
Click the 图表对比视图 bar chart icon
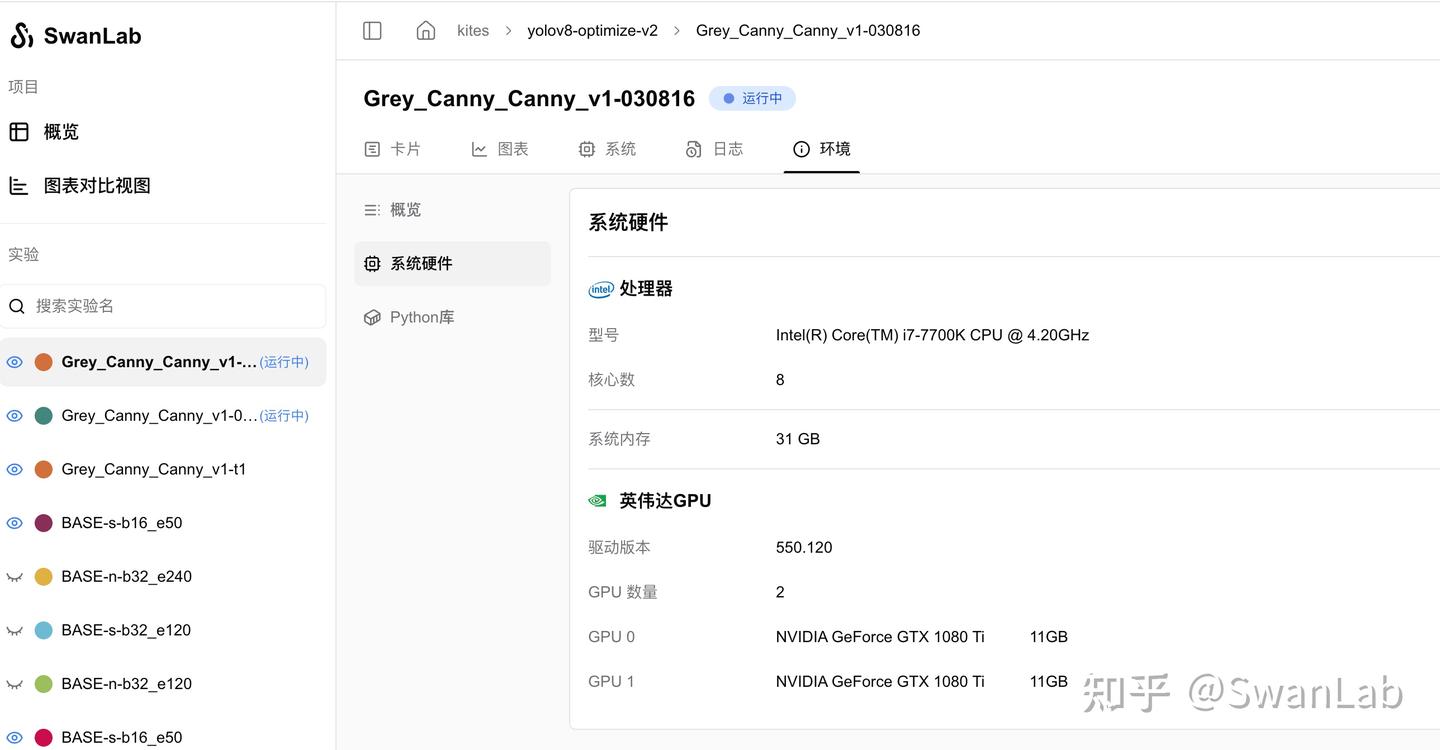coord(19,186)
